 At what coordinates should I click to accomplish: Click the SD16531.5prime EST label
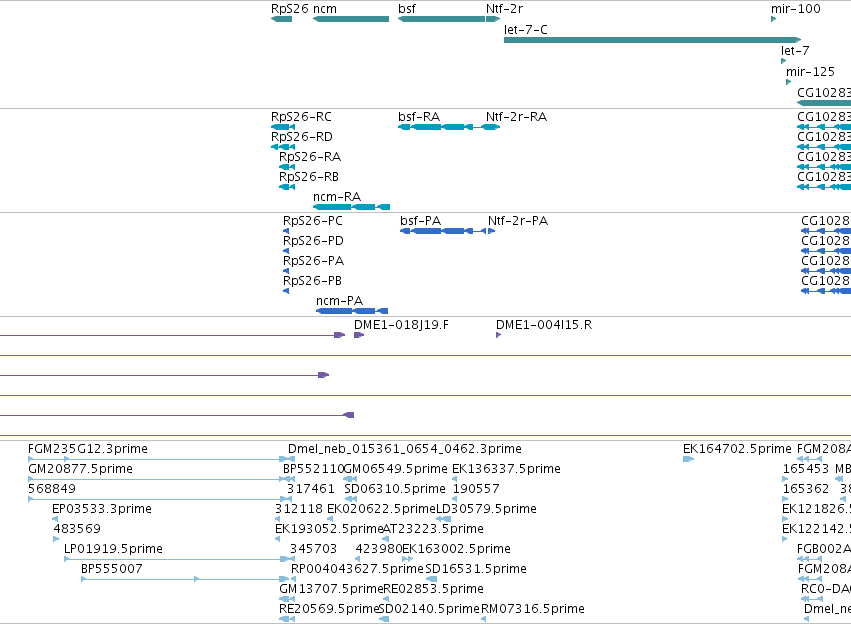tap(476, 569)
